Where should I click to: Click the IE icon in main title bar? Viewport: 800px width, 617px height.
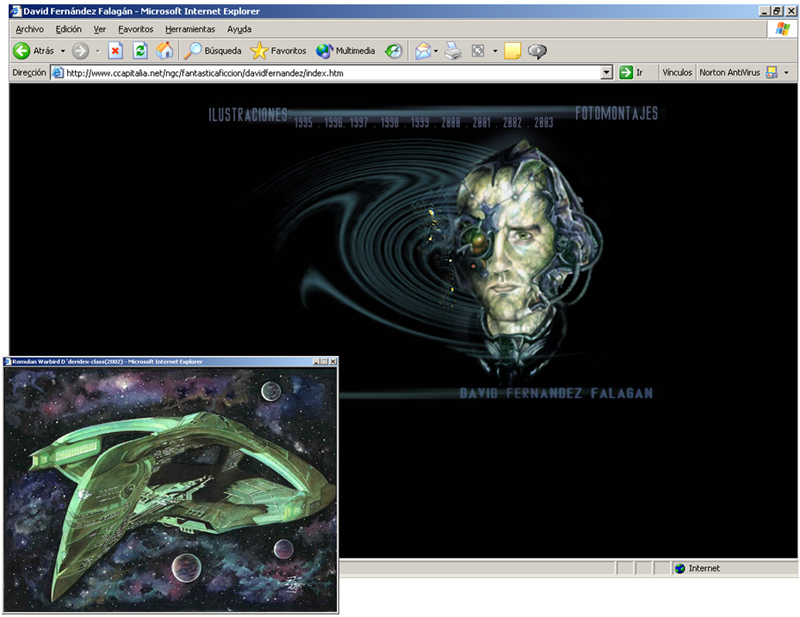(x=16, y=11)
